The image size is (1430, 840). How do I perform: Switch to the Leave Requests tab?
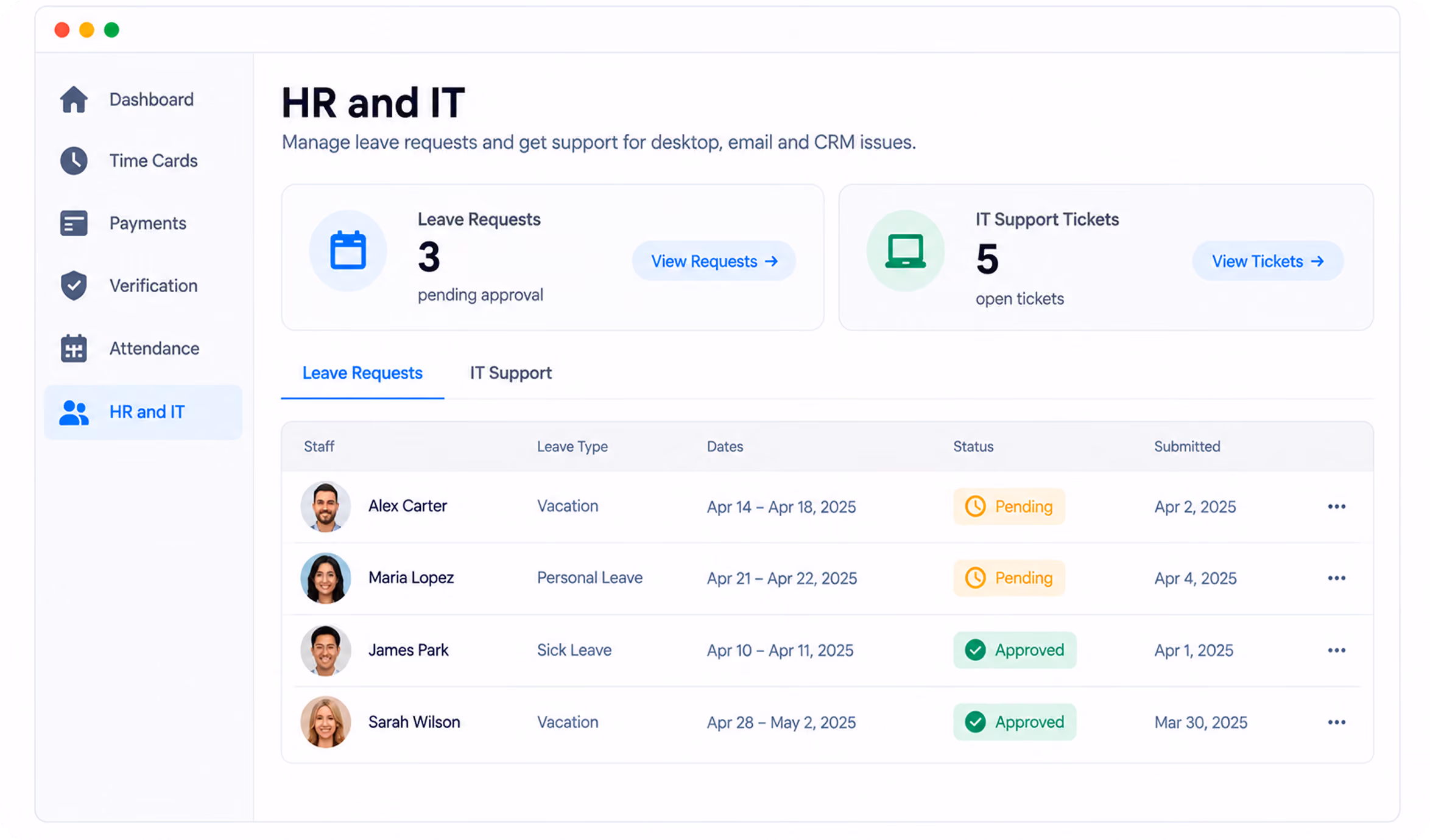[x=362, y=373]
